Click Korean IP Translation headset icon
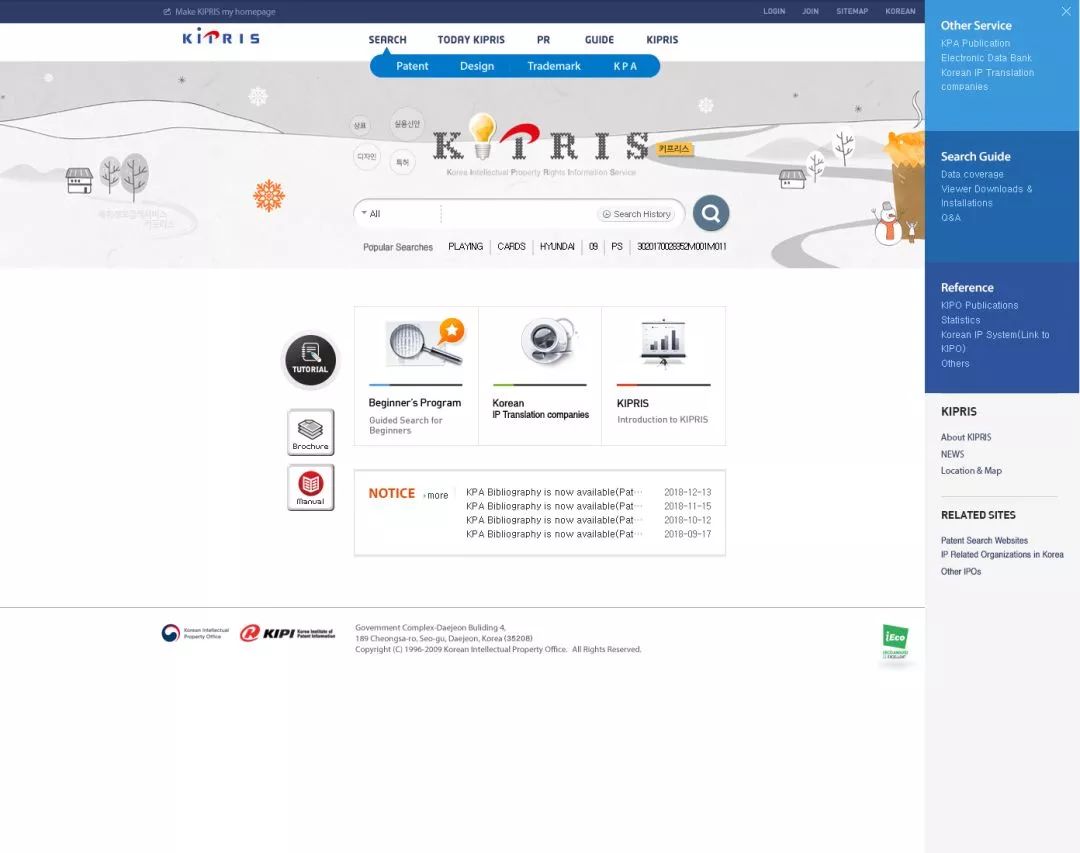1080x853 pixels. pos(547,343)
